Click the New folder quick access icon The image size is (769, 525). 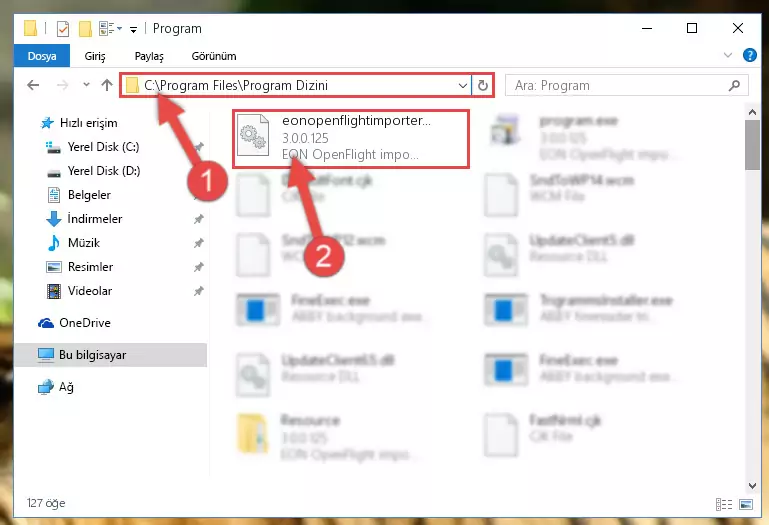[x=85, y=28]
